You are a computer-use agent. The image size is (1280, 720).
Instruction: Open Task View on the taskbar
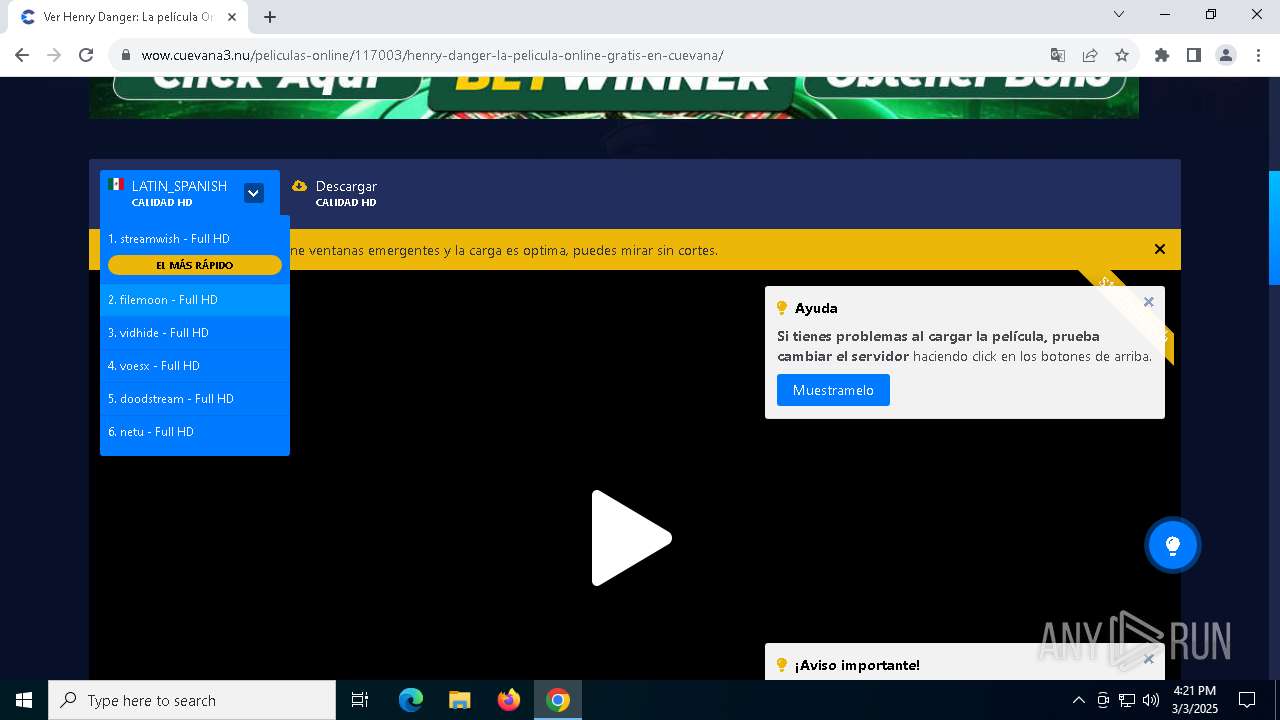tap(360, 700)
